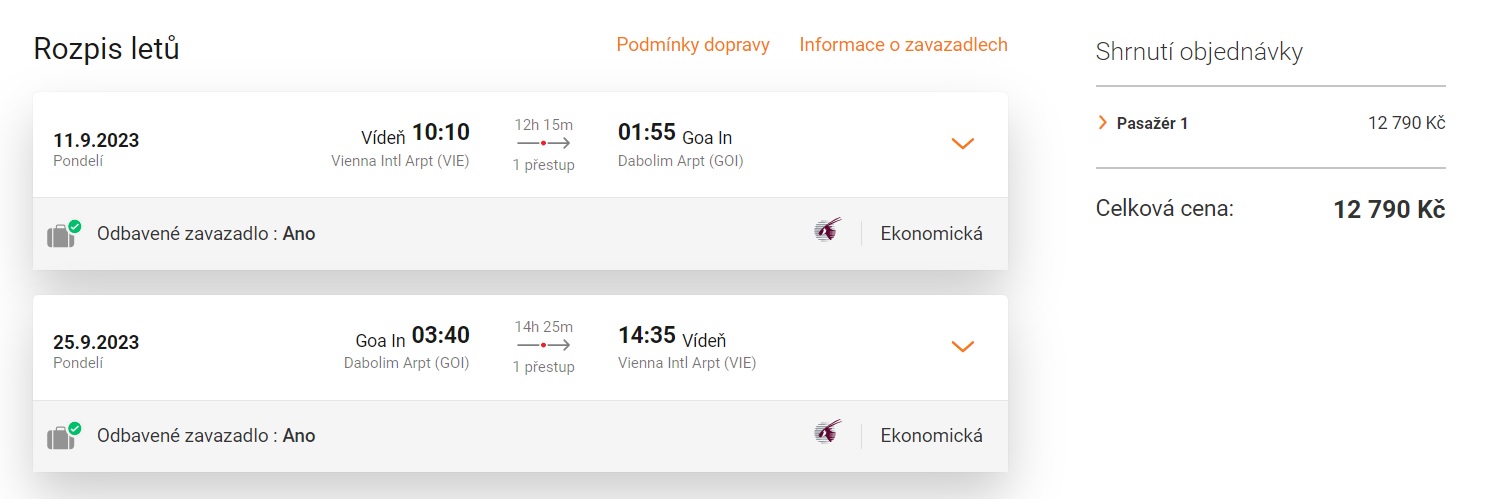Click the 03:40 departure time from Goa
The width and height of the screenshot is (1491, 499).
click(x=441, y=335)
